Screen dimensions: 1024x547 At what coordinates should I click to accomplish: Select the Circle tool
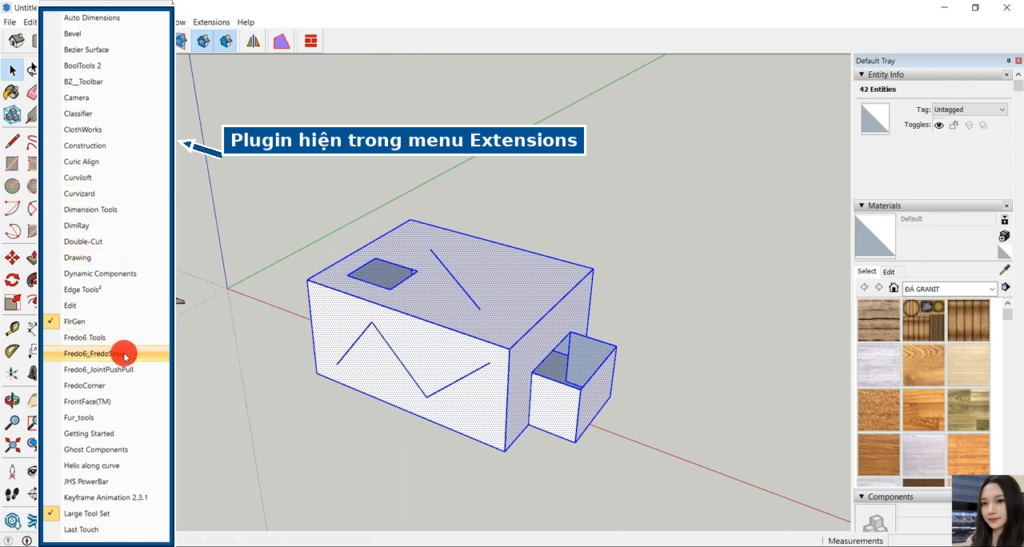point(12,186)
